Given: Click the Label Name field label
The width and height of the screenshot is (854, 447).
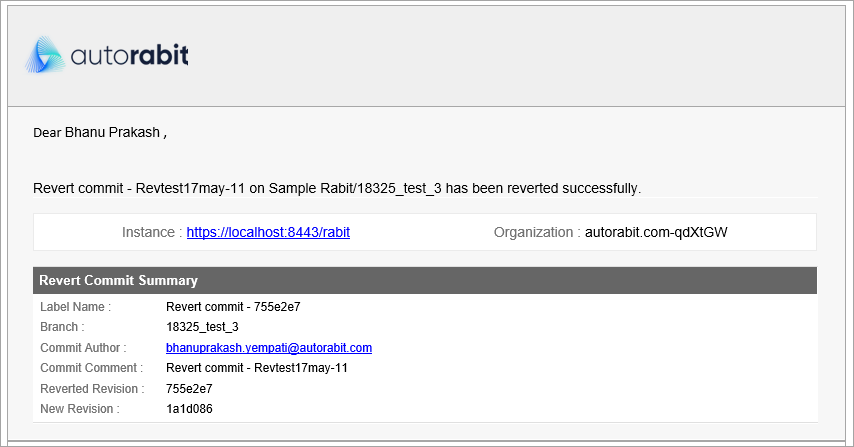Looking at the screenshot, I should pos(75,307).
